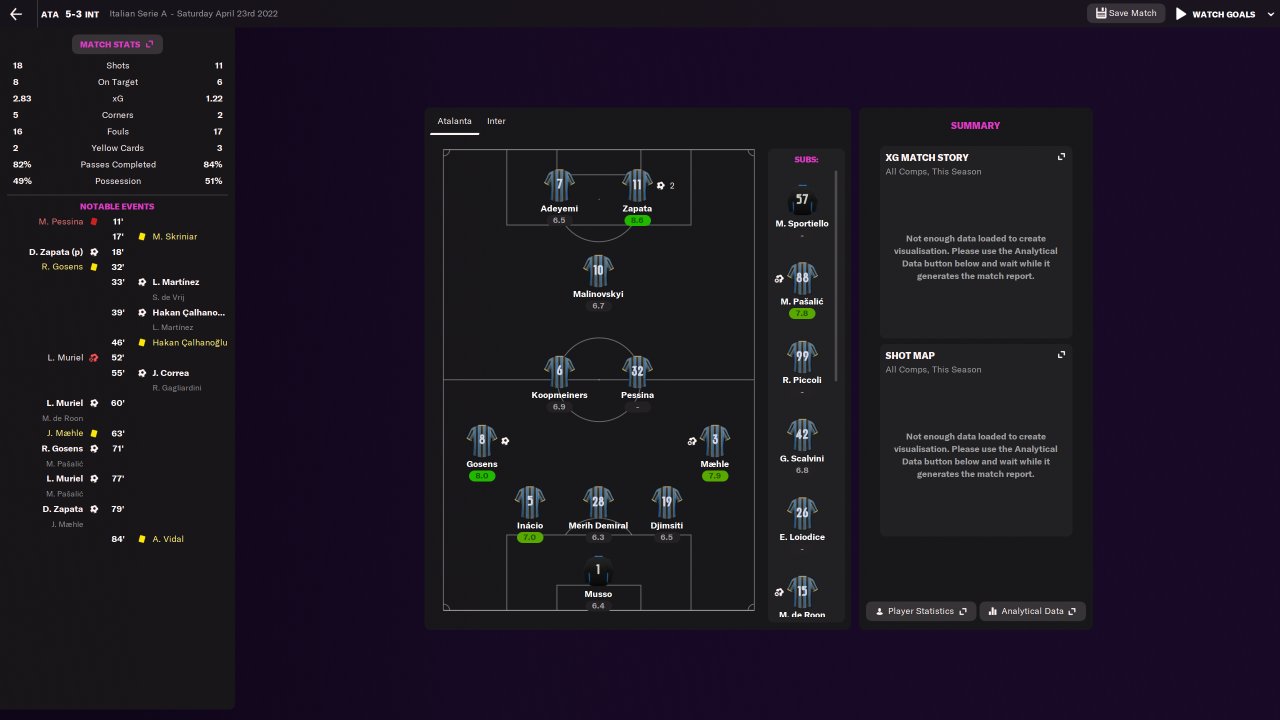Select substitute Loiodice's number 26 shirt
This screenshot has height=720, width=1280.
click(x=802, y=514)
